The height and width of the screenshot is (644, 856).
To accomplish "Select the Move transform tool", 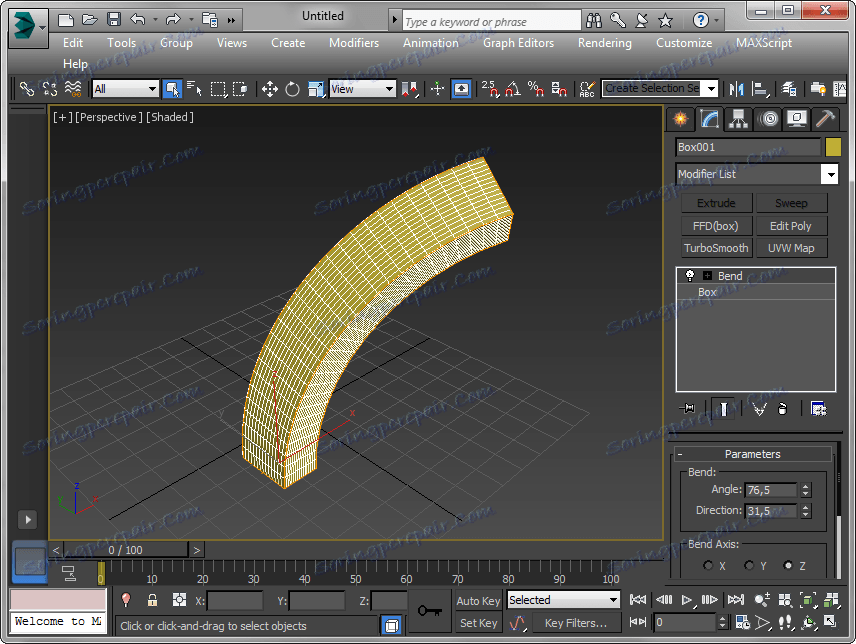I will pyautogui.click(x=270, y=89).
